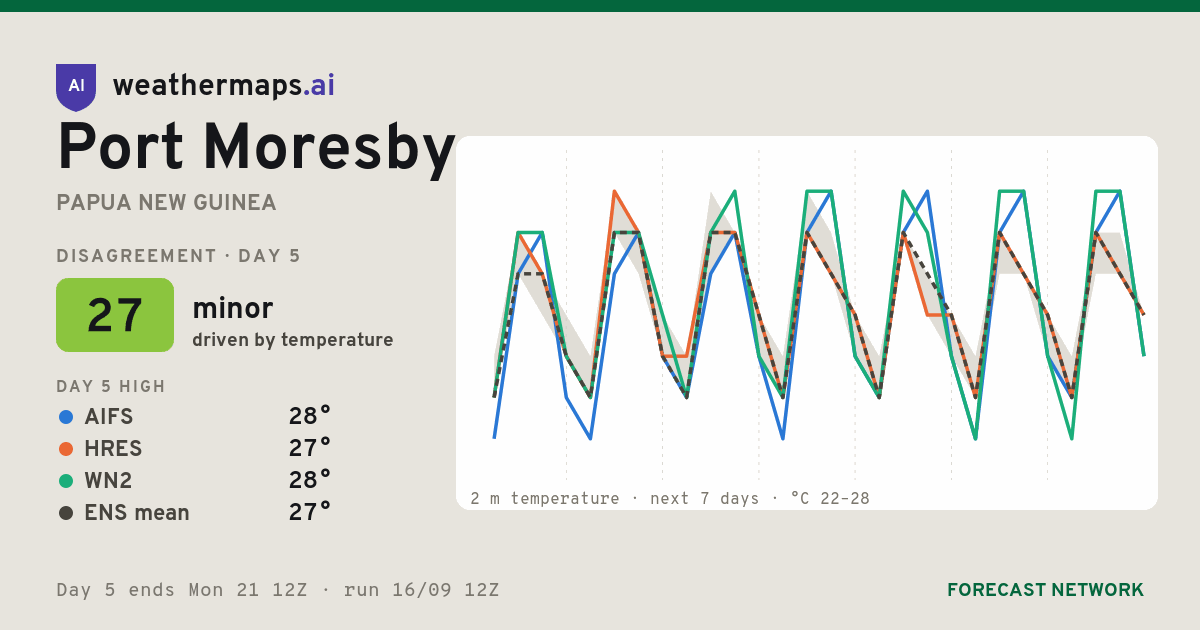Click the green disagreement score 27 badge
Screen dimensions: 1200x630
pyautogui.click(x=115, y=315)
